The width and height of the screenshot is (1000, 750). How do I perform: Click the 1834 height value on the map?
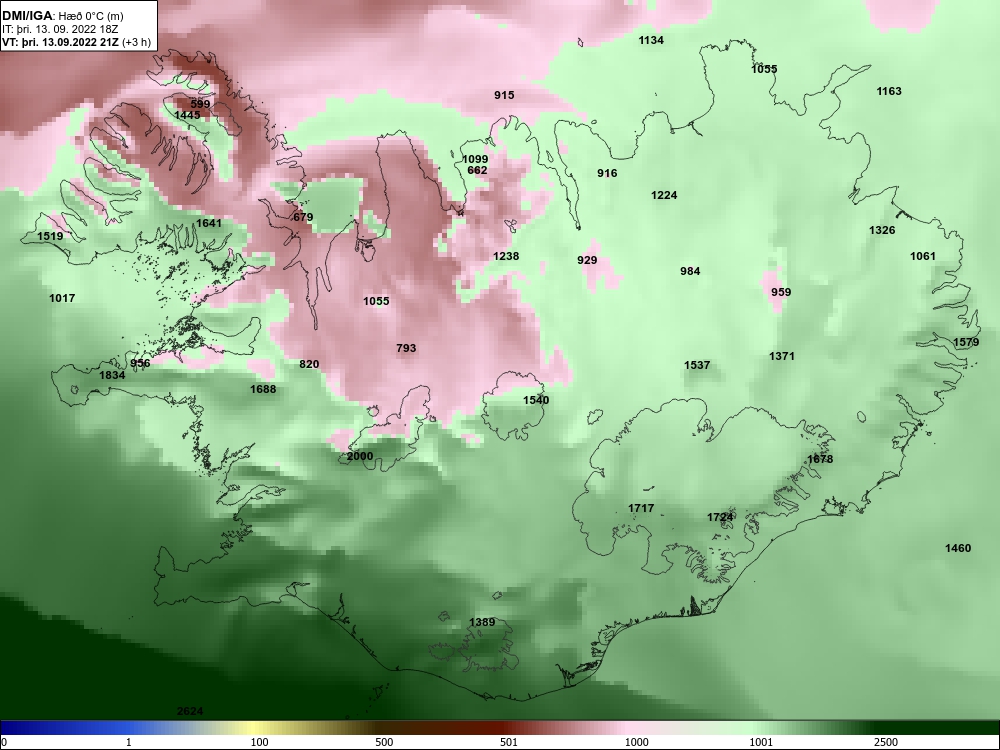[x=112, y=375]
